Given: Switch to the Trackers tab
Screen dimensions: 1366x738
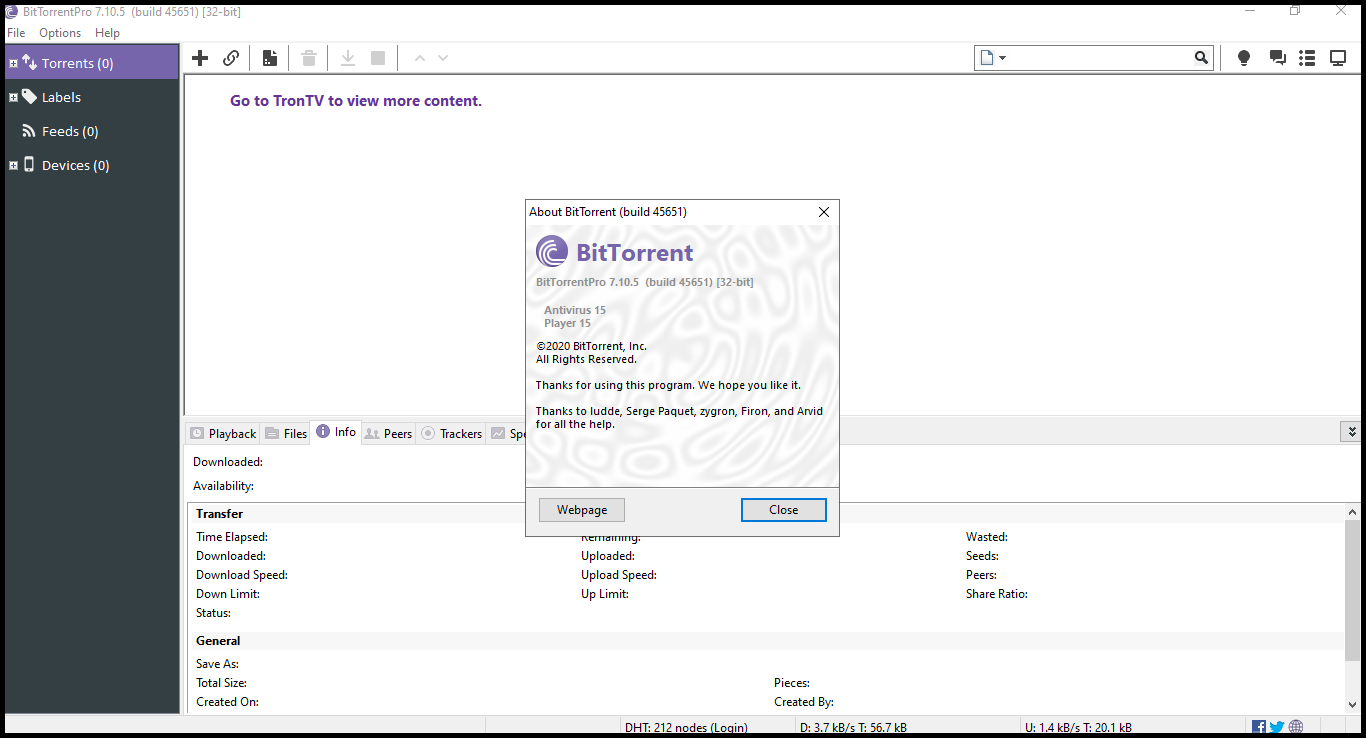Looking at the screenshot, I should point(451,434).
